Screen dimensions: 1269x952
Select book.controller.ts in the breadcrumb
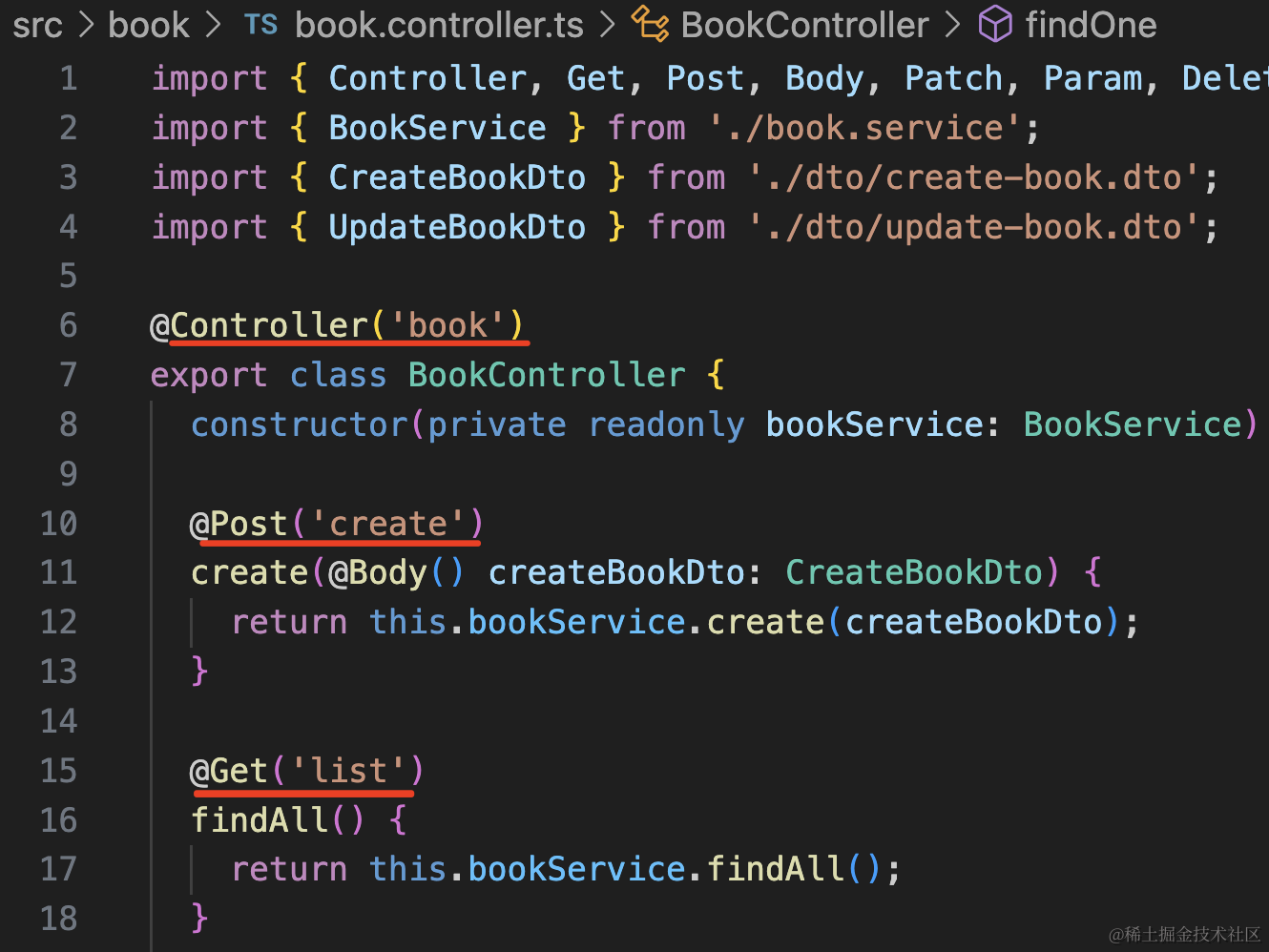(x=439, y=25)
